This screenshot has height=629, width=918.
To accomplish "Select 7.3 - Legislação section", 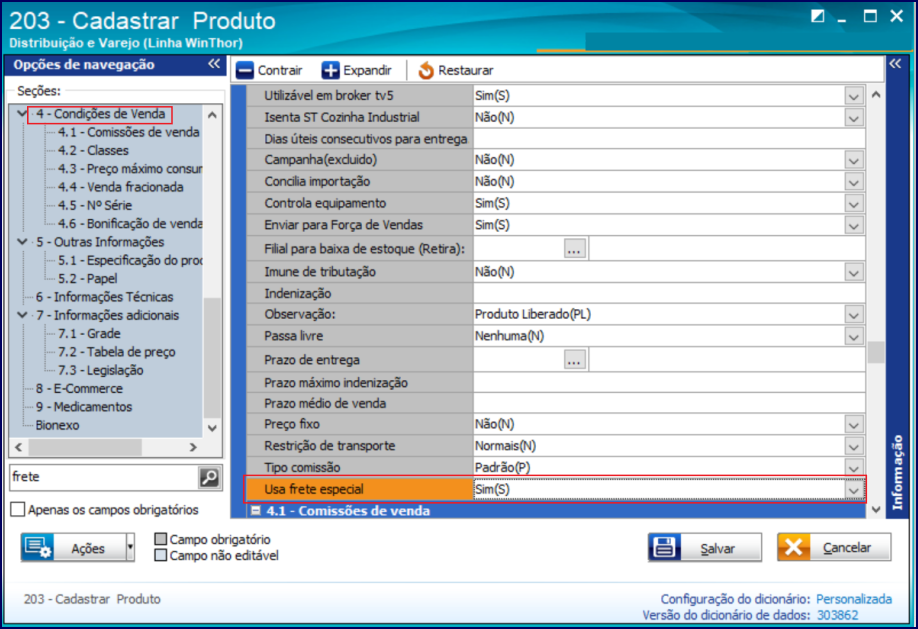I will click(101, 370).
